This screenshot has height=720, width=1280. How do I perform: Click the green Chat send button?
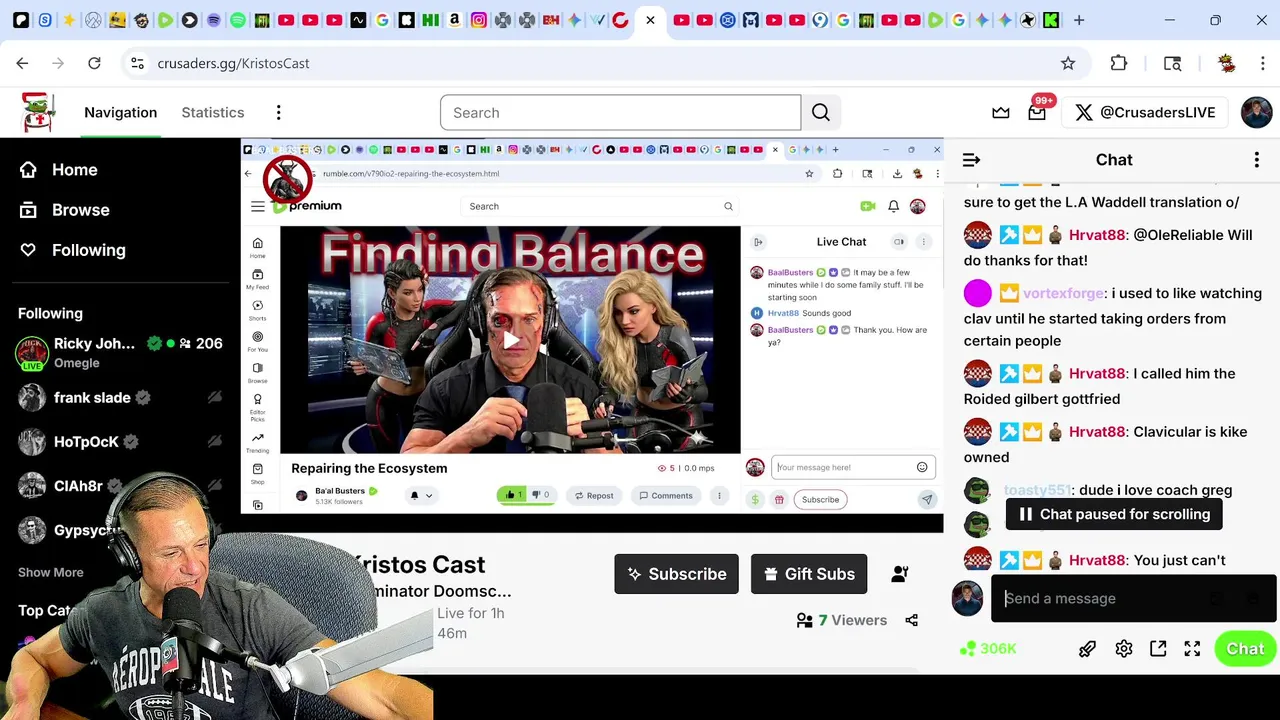coord(1245,649)
